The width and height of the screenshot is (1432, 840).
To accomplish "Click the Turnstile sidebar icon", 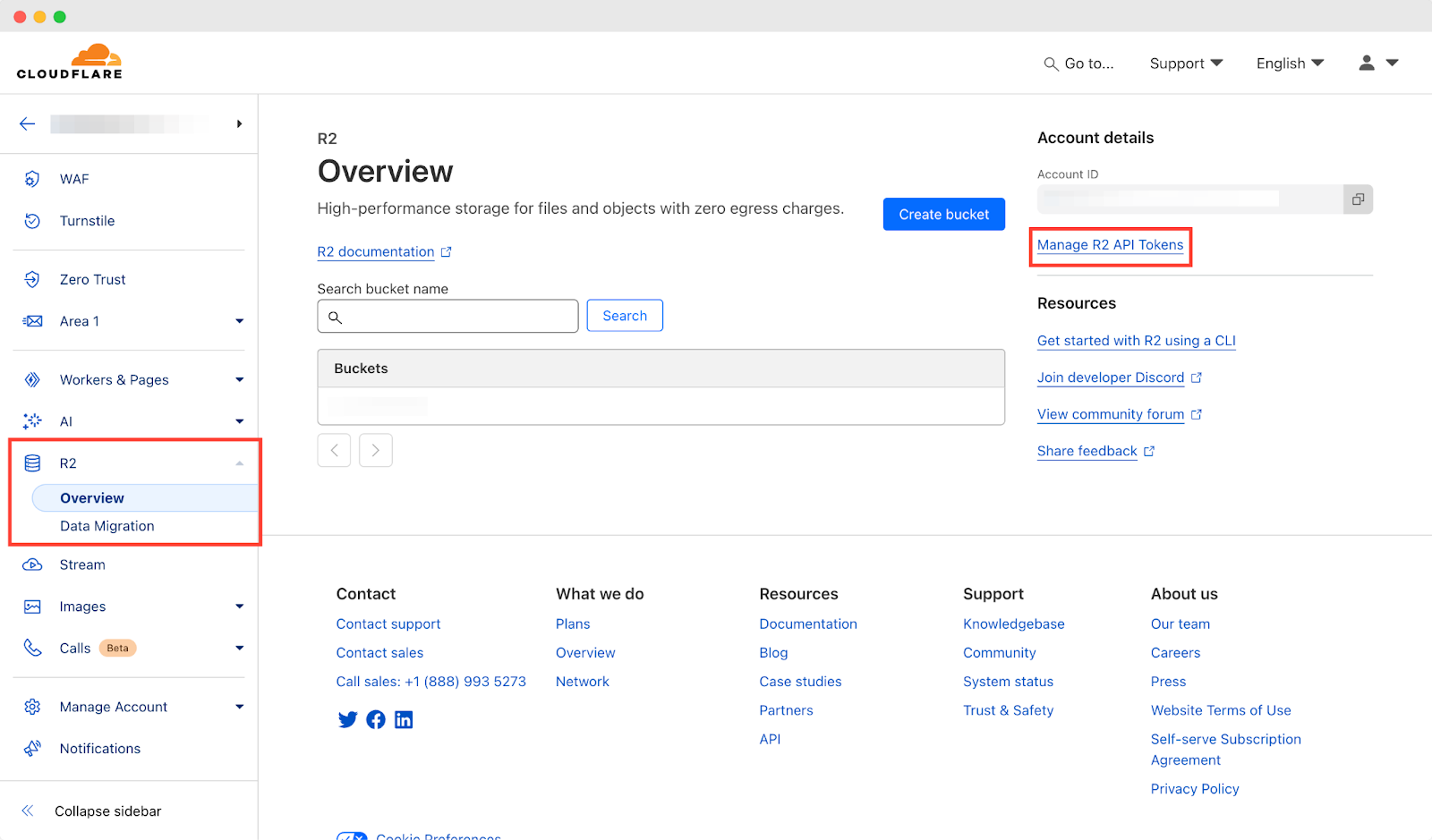I will (32, 221).
